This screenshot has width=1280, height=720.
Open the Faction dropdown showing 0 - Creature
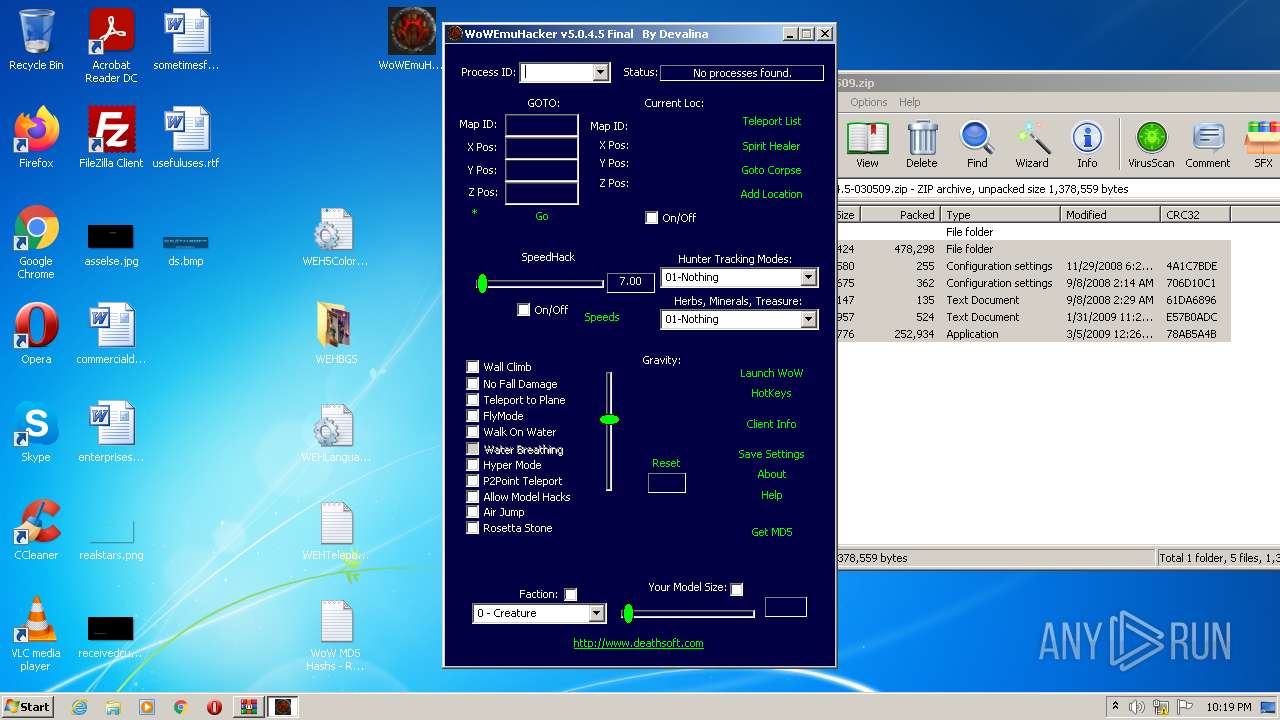coord(596,613)
